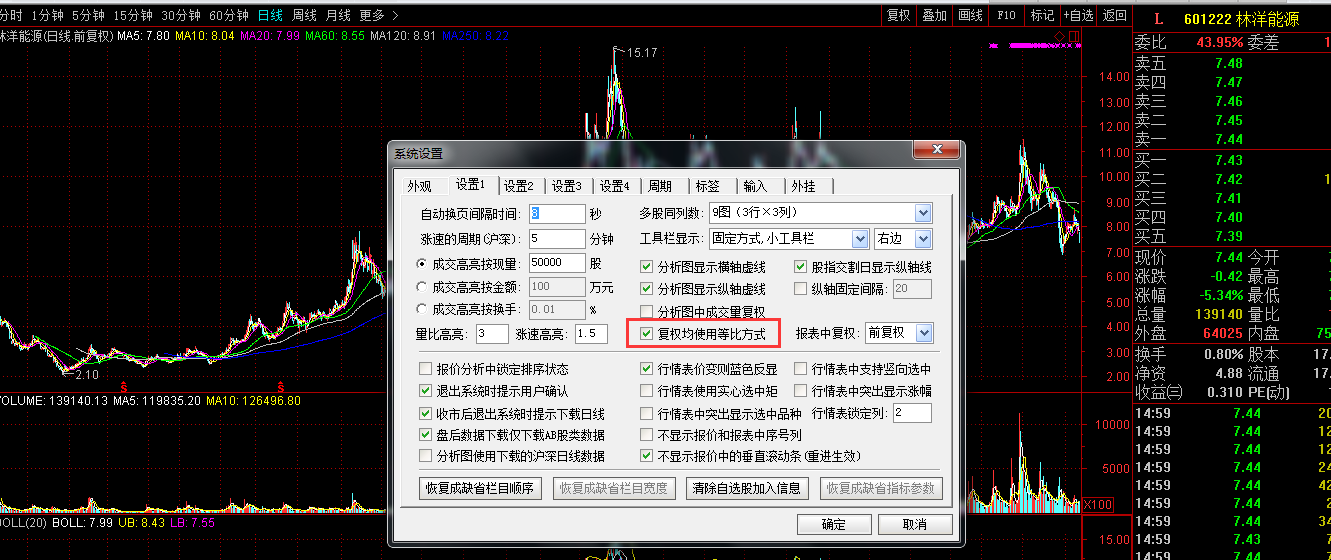Open 报表中复权 前复权 dropdown
The height and width of the screenshot is (560, 1331).
(922, 333)
